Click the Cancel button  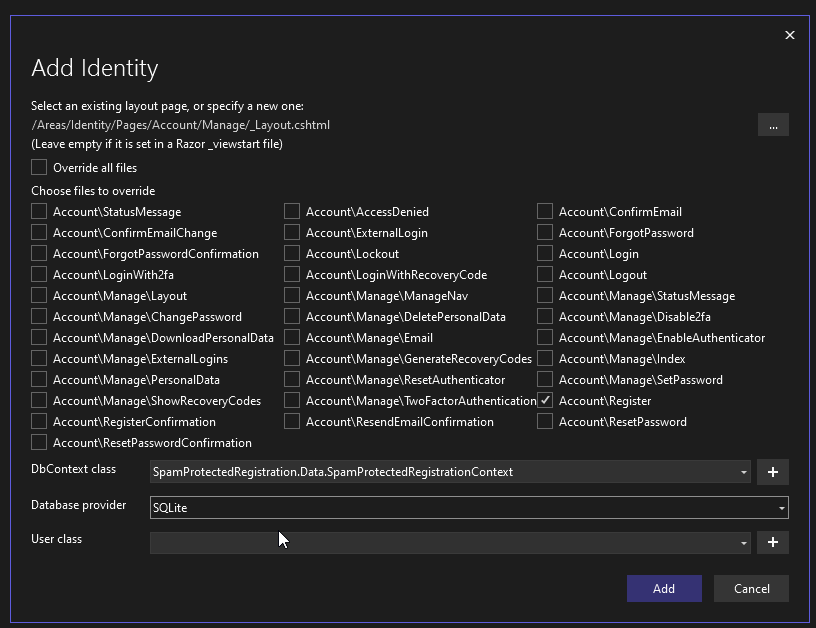click(x=751, y=588)
